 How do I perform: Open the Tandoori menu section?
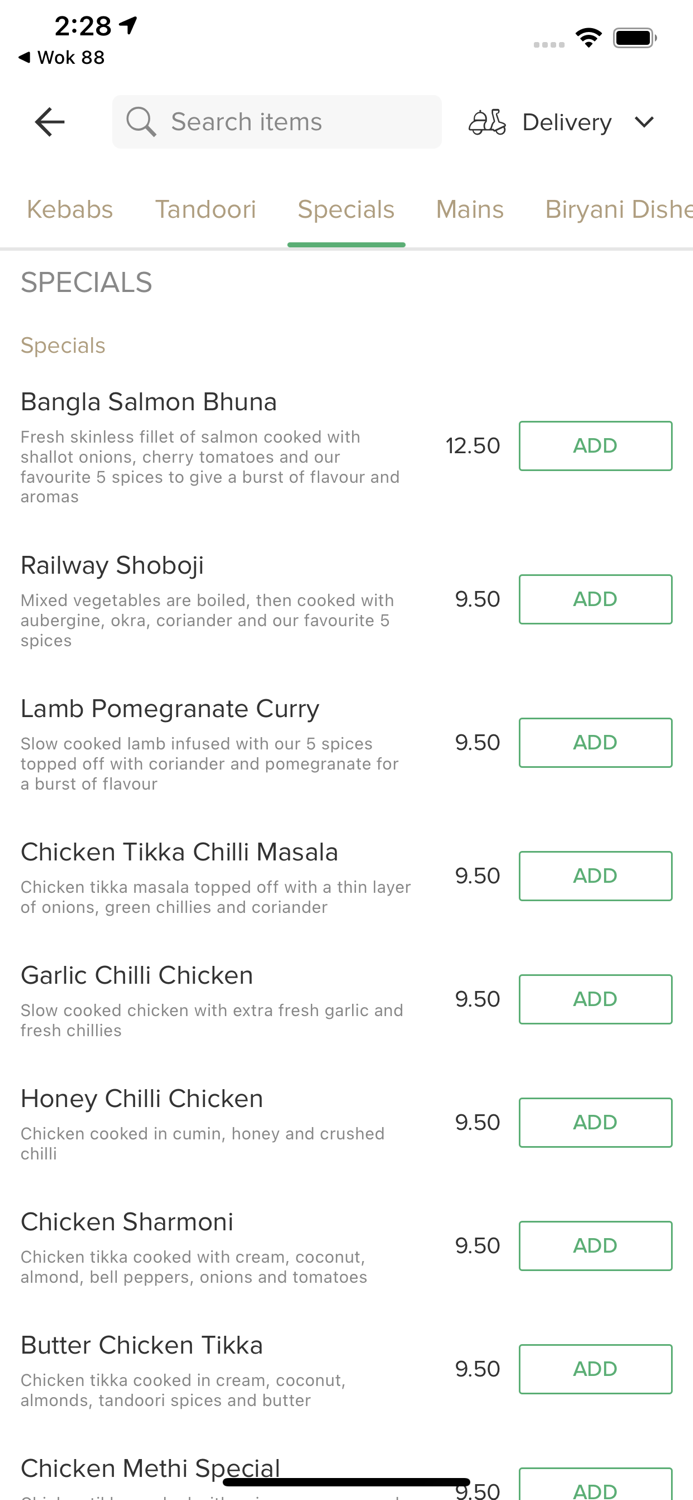point(205,210)
